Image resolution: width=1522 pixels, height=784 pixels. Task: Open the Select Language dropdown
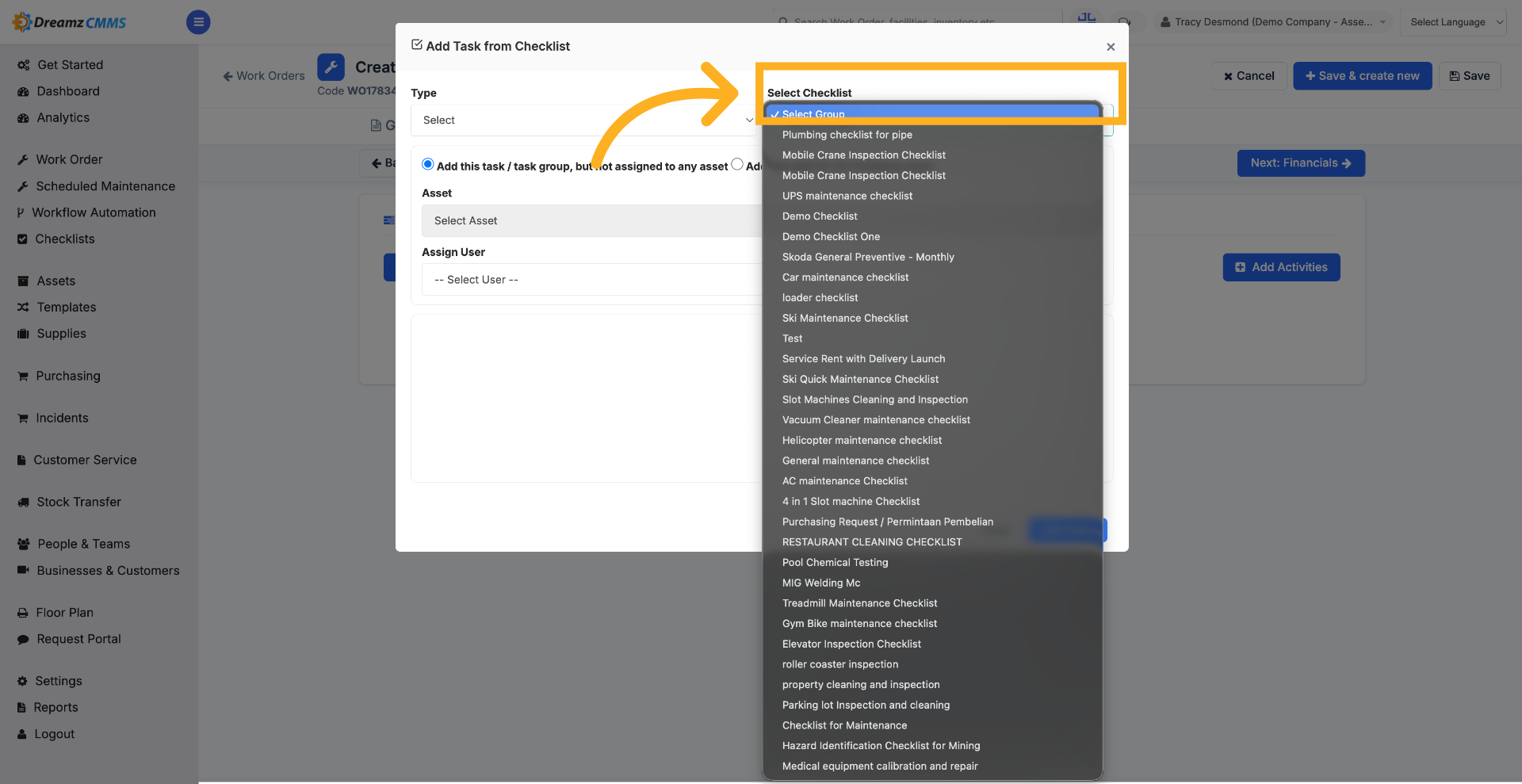(x=1453, y=22)
